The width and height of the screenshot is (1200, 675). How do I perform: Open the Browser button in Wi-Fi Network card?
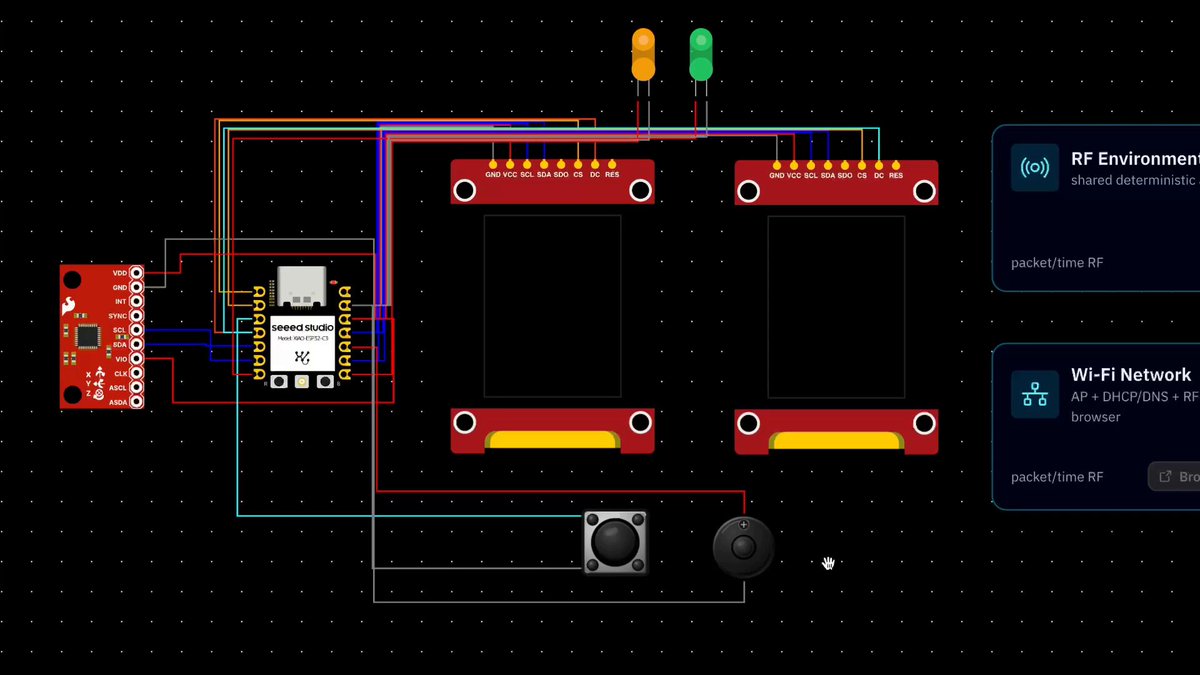pos(1174,476)
